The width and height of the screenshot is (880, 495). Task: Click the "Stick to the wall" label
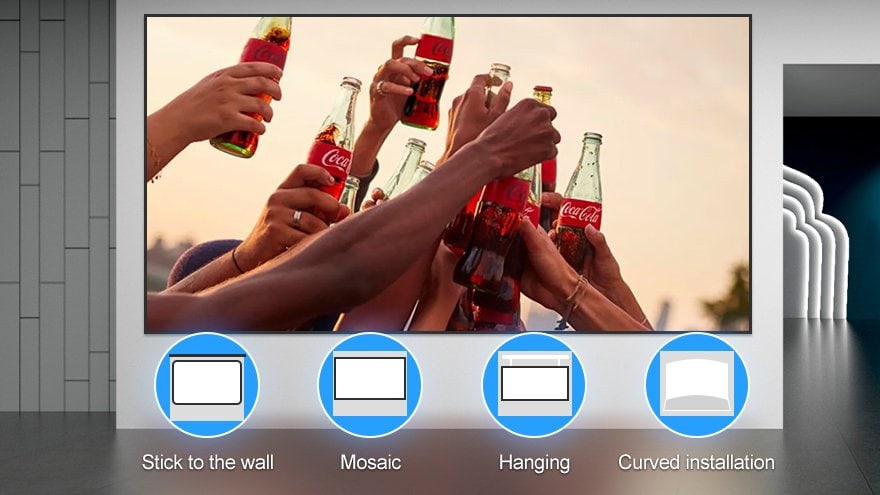[x=208, y=462]
